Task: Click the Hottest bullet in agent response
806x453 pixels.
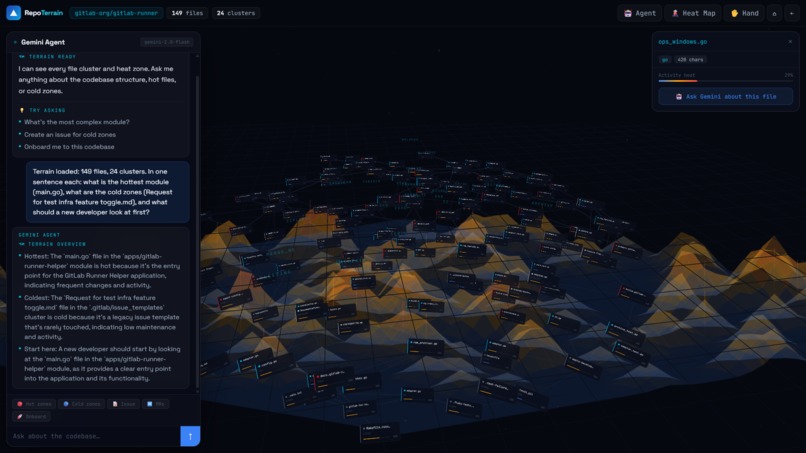Action: pos(102,270)
